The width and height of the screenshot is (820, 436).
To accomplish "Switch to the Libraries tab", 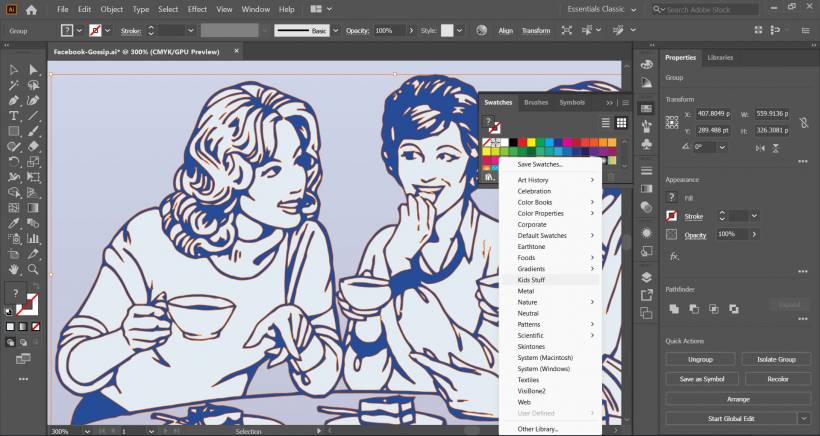I will [x=719, y=58].
